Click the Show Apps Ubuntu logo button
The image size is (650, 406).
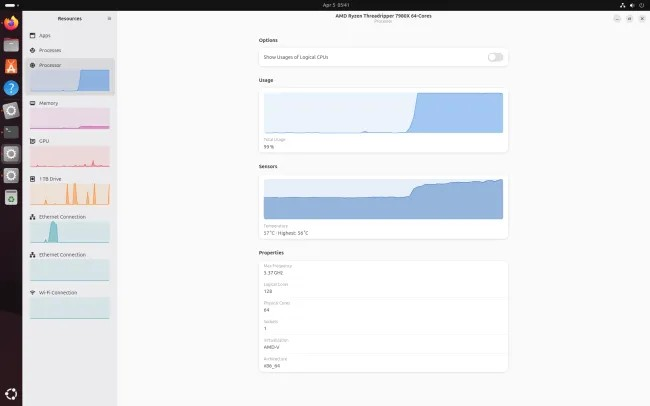coord(11,394)
